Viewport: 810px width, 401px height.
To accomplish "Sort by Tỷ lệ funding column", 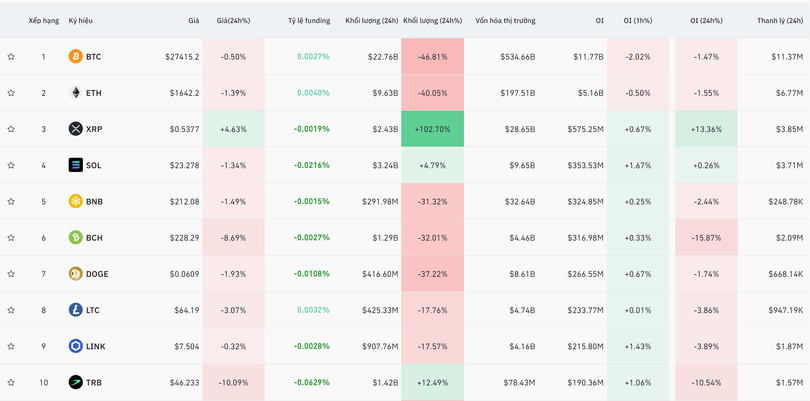I will (x=308, y=20).
